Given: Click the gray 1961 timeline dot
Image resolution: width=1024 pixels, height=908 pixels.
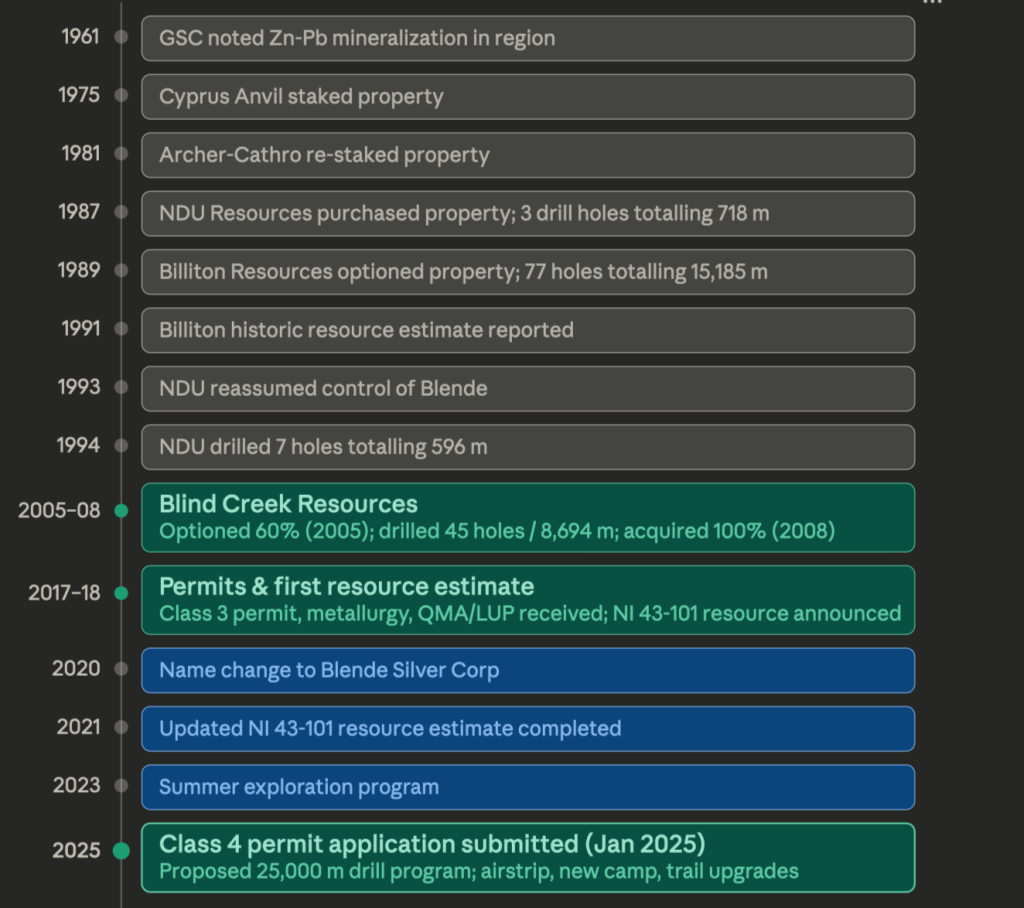Looking at the screenshot, I should tap(121, 37).
